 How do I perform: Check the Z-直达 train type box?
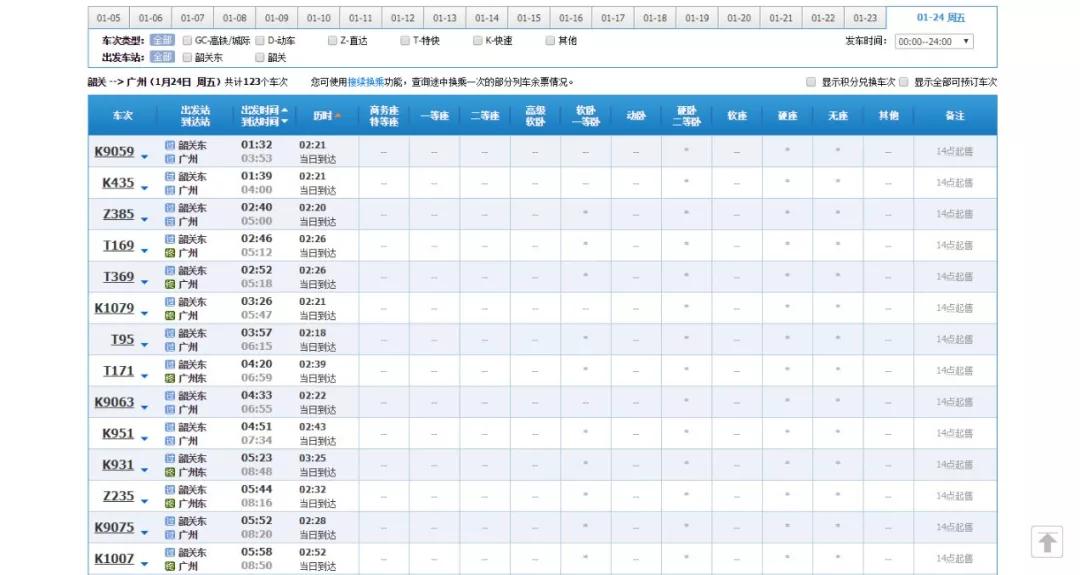(x=333, y=41)
